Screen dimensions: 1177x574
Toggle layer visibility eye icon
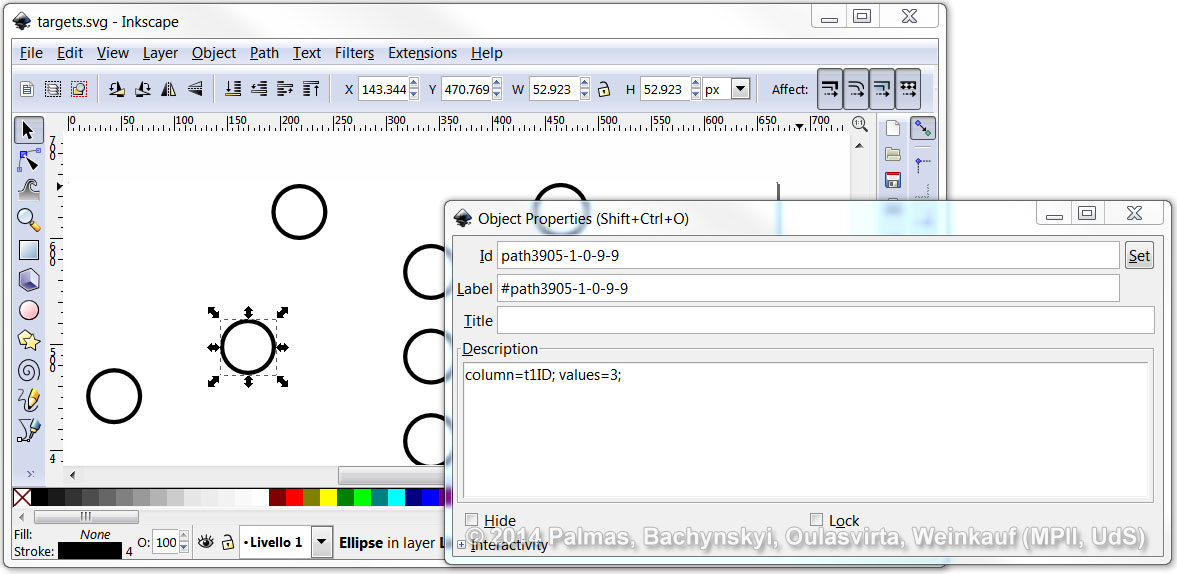tap(206, 542)
